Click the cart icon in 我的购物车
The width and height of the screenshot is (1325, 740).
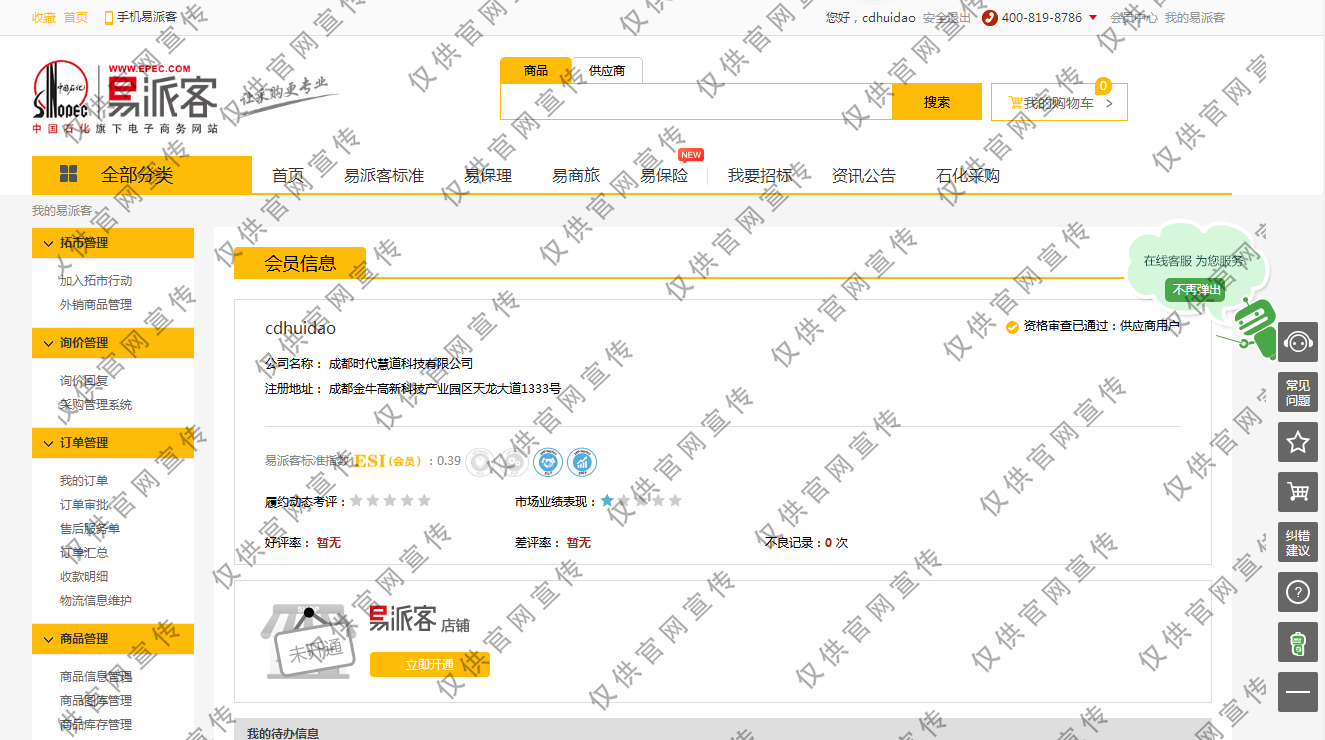click(1015, 102)
